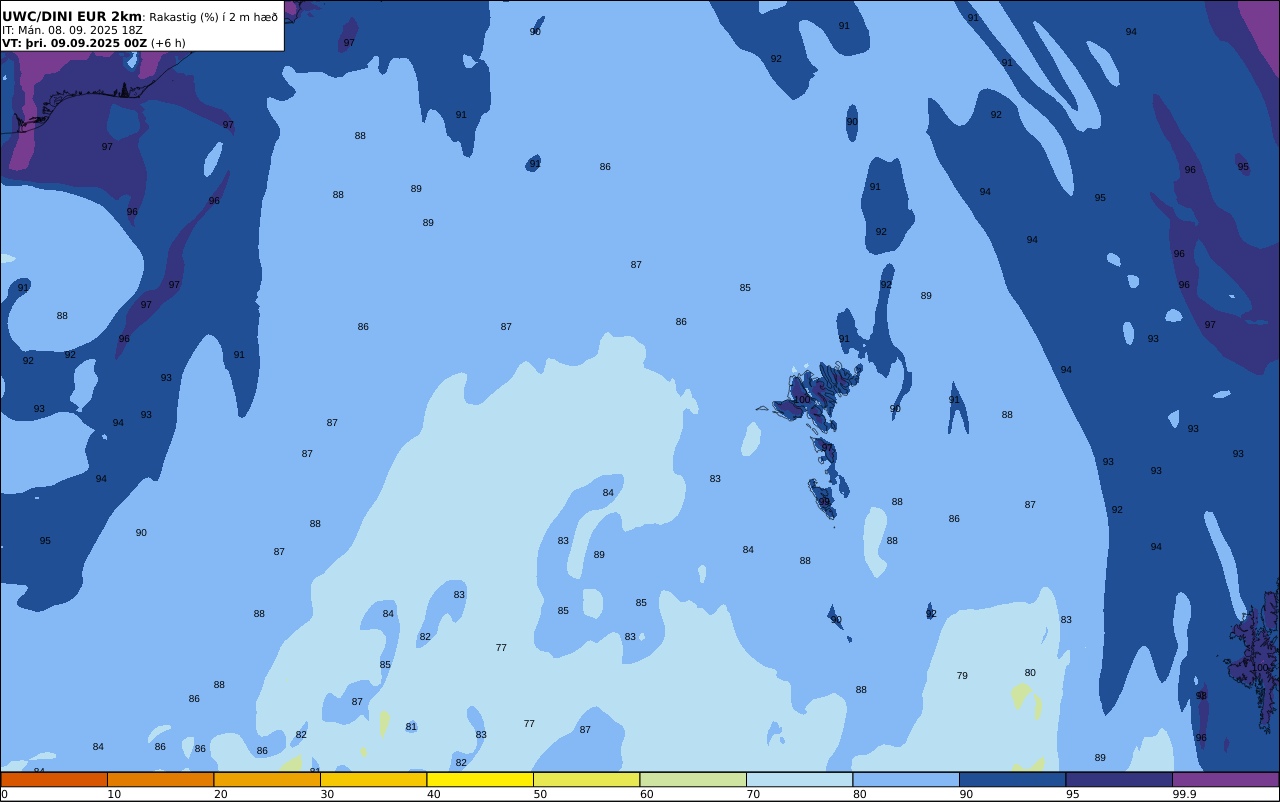Image resolution: width=1280 pixels, height=802 pixels.
Task: Pick the purple legend swatch above 99.9
Action: point(1226,779)
